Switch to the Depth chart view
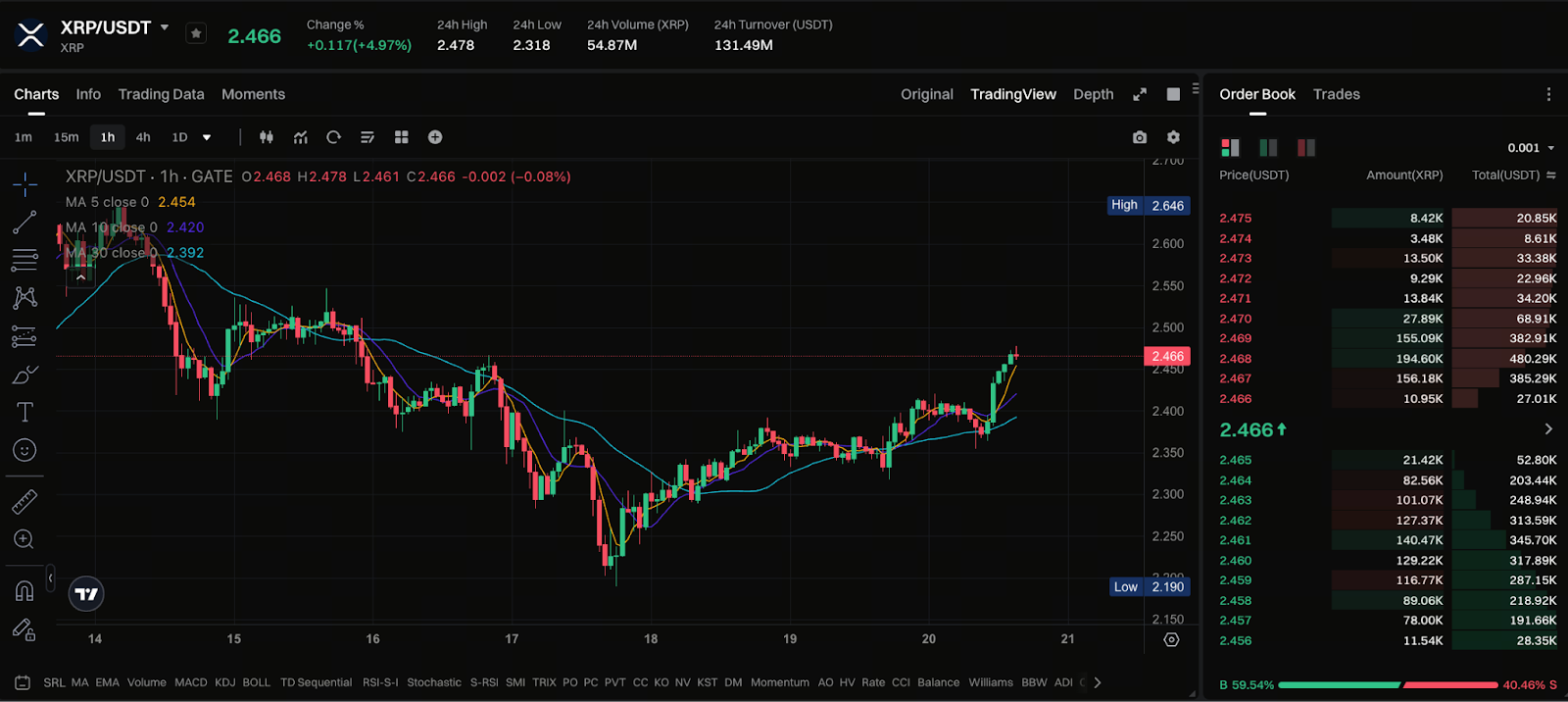The height and width of the screenshot is (702, 1568). pos(1094,94)
